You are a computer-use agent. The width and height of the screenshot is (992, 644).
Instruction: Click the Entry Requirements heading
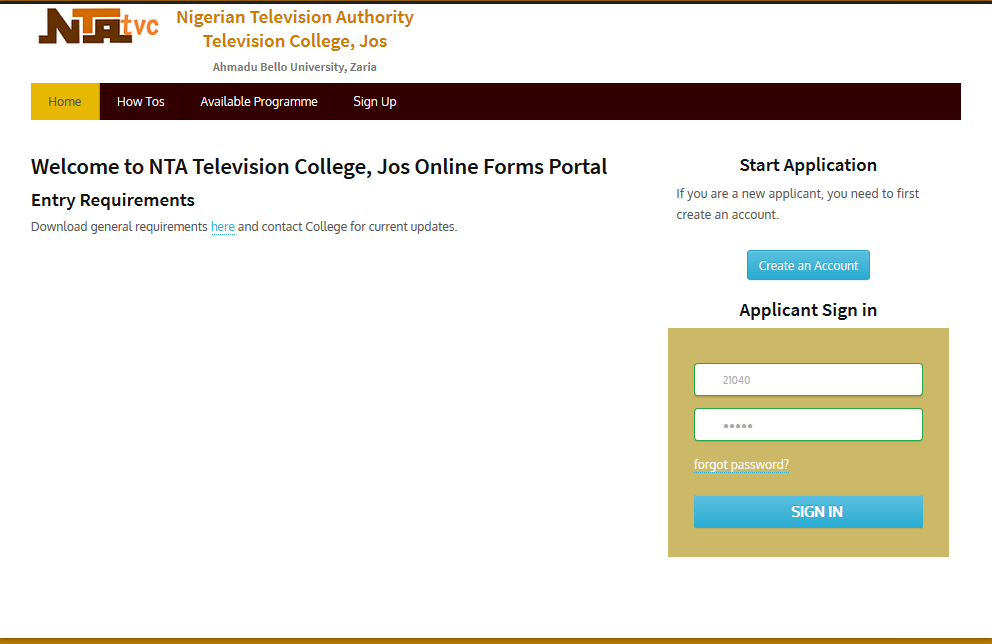[113, 201]
